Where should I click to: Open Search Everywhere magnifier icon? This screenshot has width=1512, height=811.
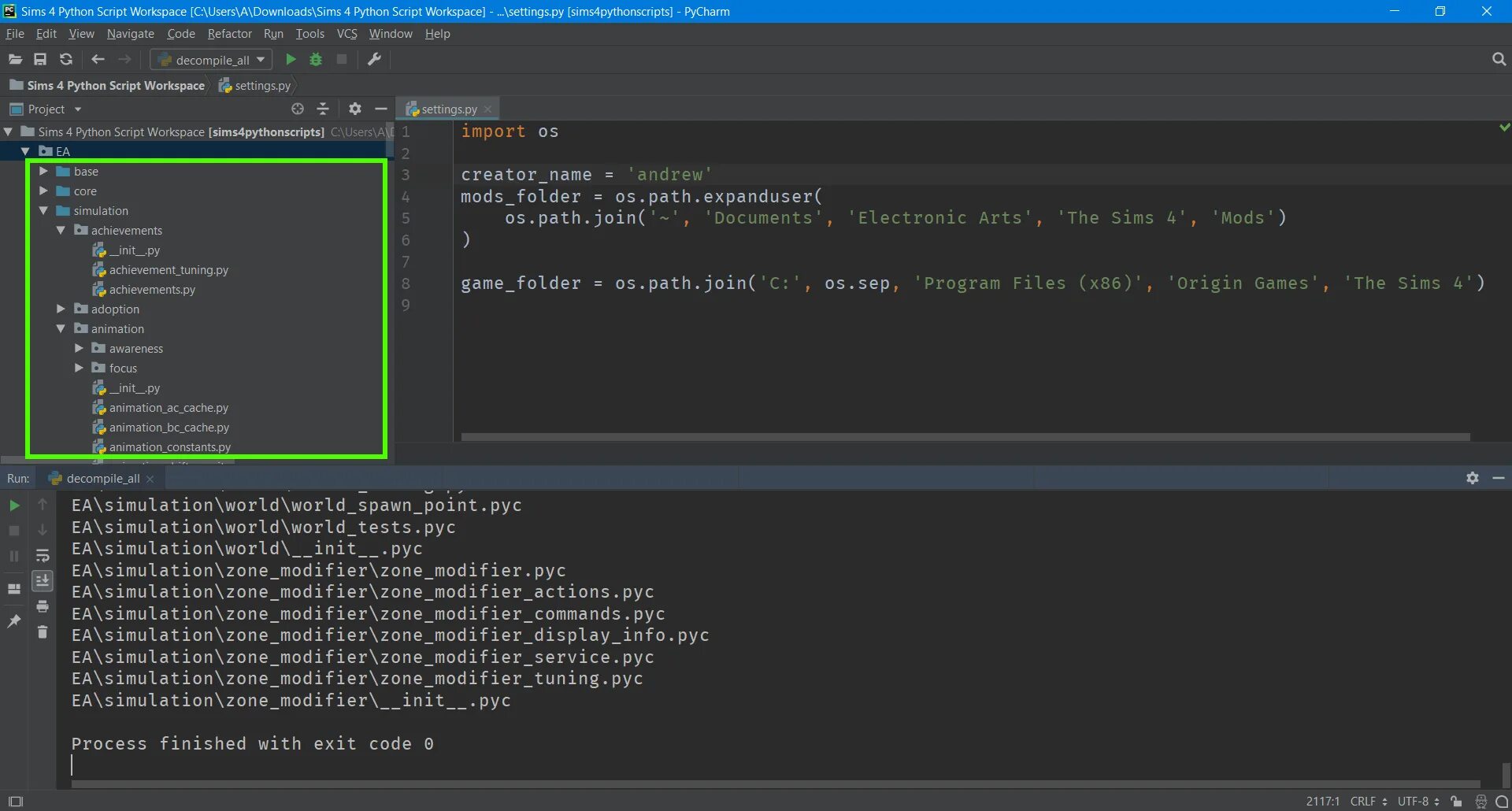(1499, 60)
